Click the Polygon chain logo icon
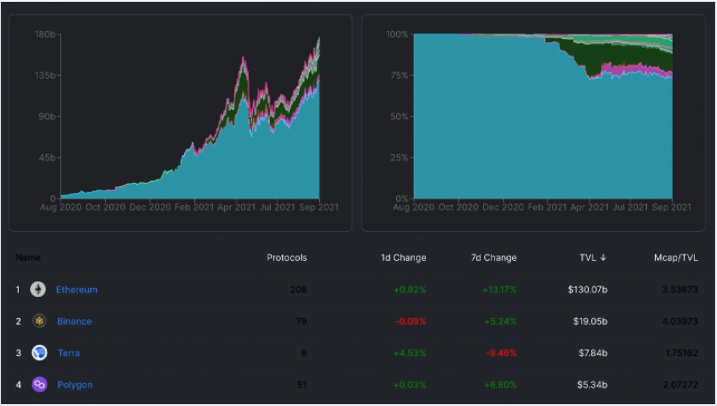Viewport: 717px width, 406px height. (x=39, y=385)
